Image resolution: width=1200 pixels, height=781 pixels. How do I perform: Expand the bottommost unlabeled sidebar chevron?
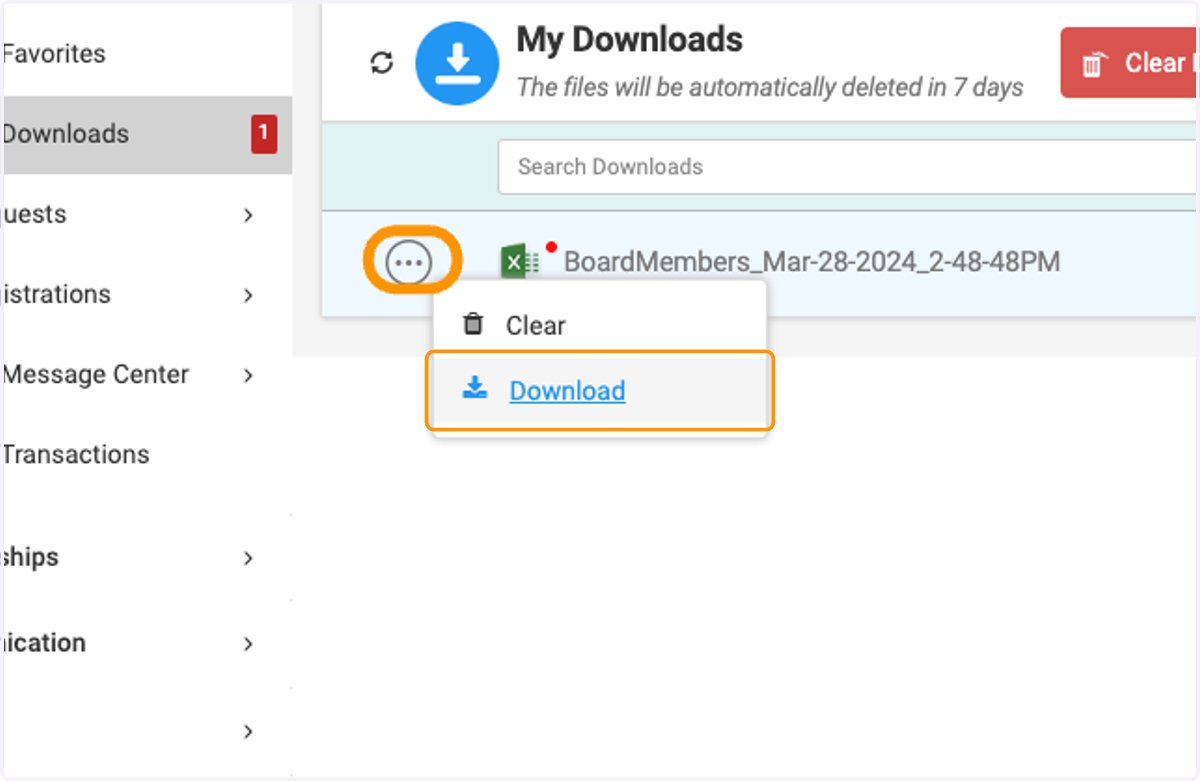[248, 732]
